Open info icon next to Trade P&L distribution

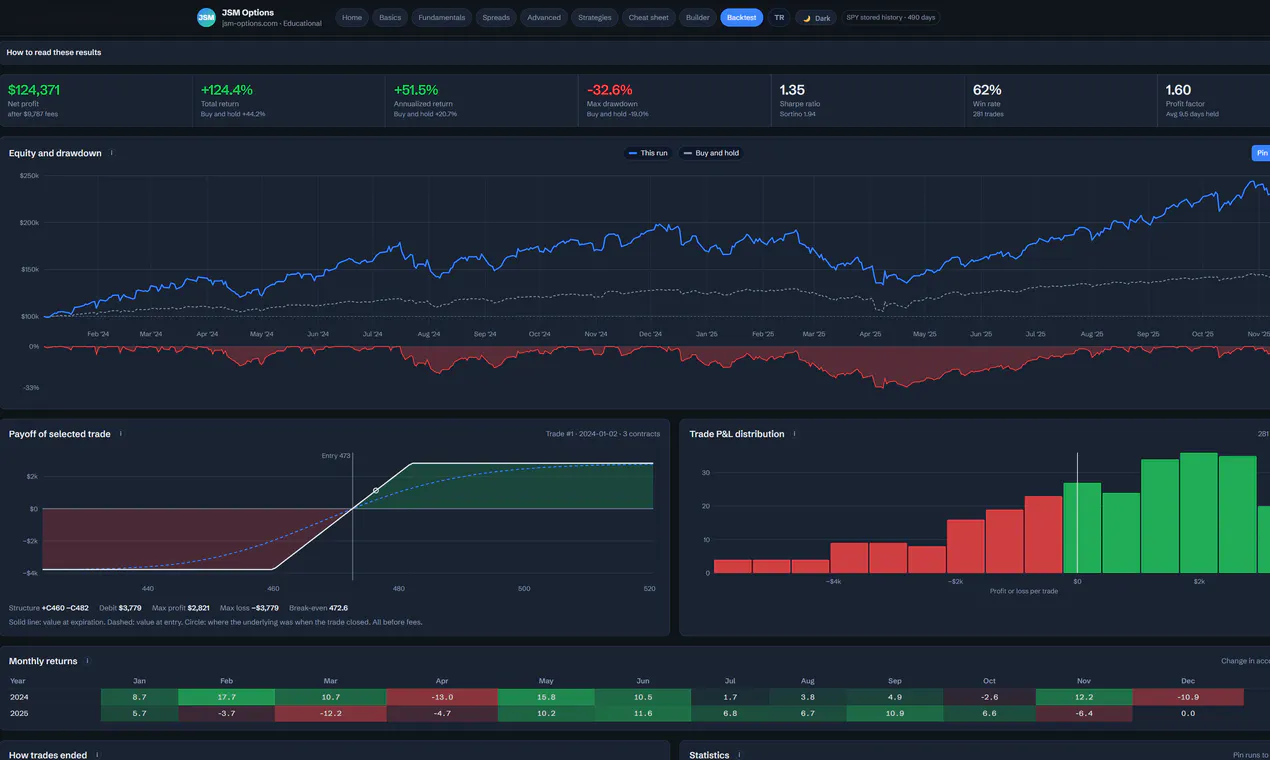(x=795, y=434)
